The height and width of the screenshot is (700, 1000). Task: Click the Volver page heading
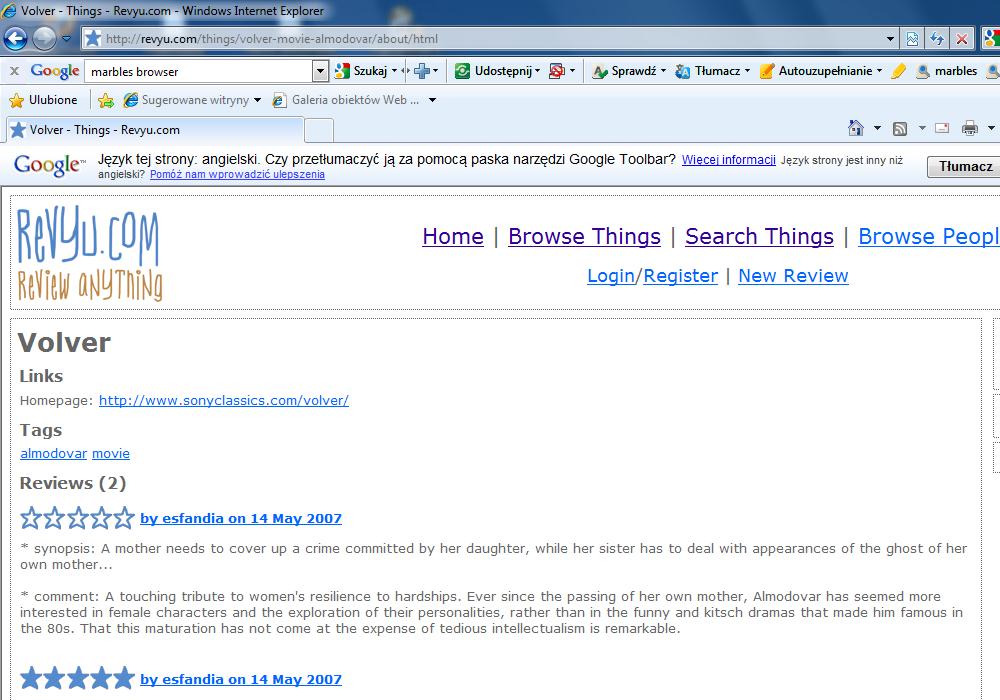(64, 343)
